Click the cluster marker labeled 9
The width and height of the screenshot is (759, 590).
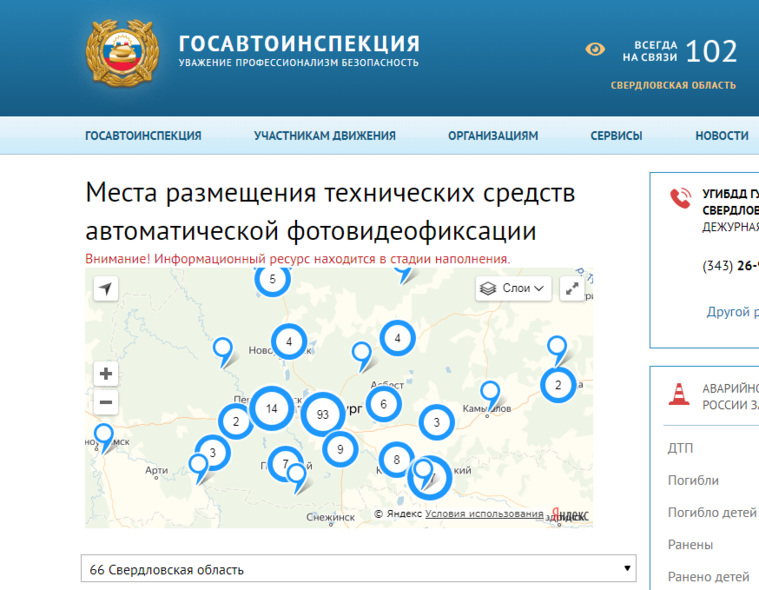click(x=340, y=449)
